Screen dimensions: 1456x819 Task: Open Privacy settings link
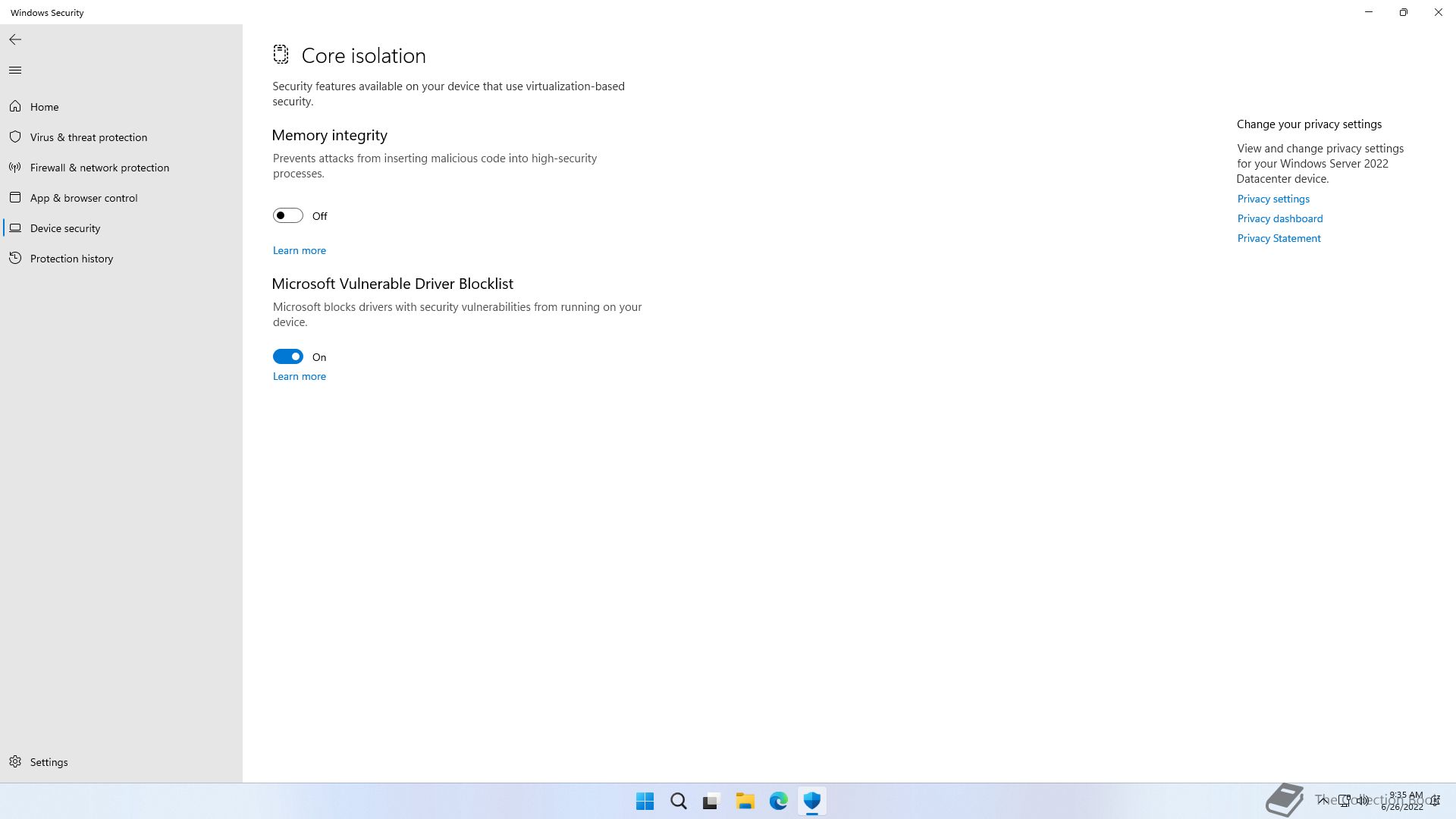pos(1273,199)
